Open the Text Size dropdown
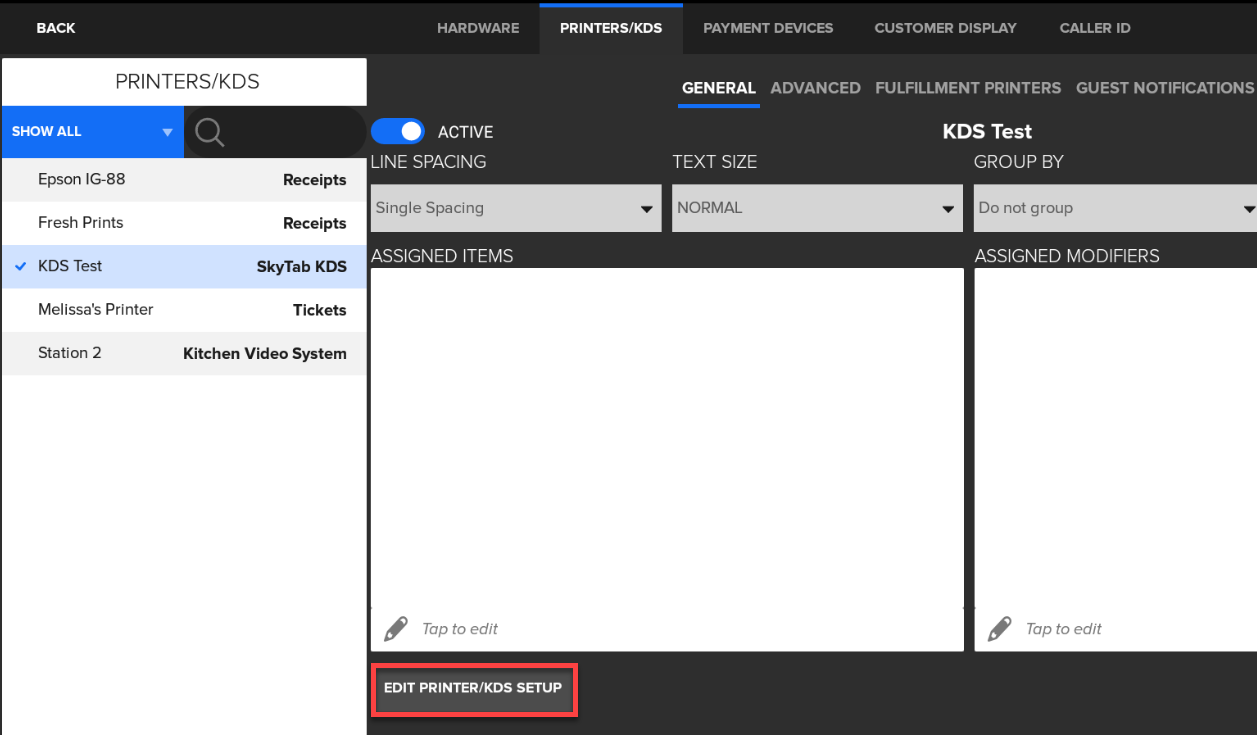 [816, 208]
